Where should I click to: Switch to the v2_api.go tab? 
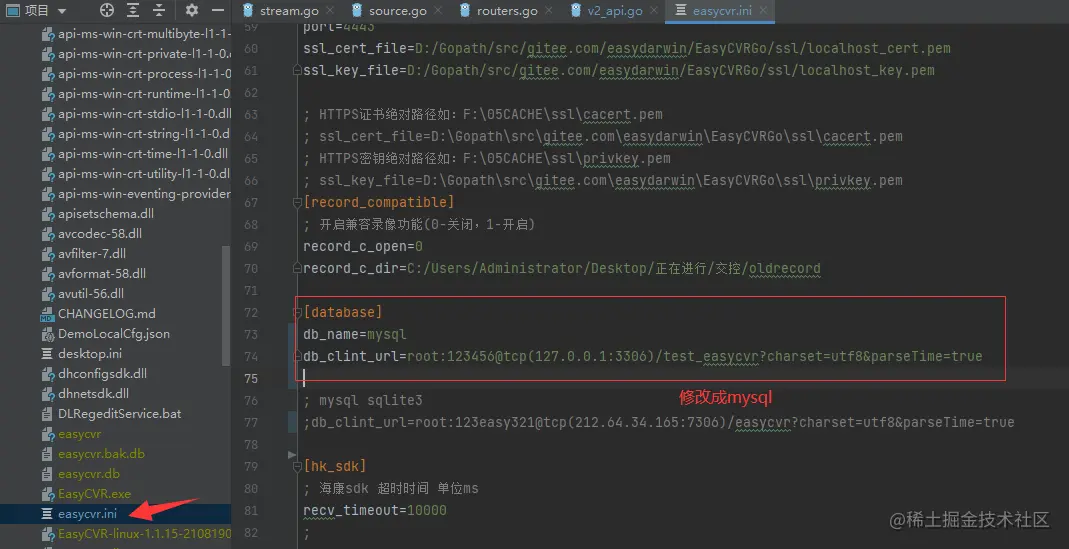tap(614, 11)
